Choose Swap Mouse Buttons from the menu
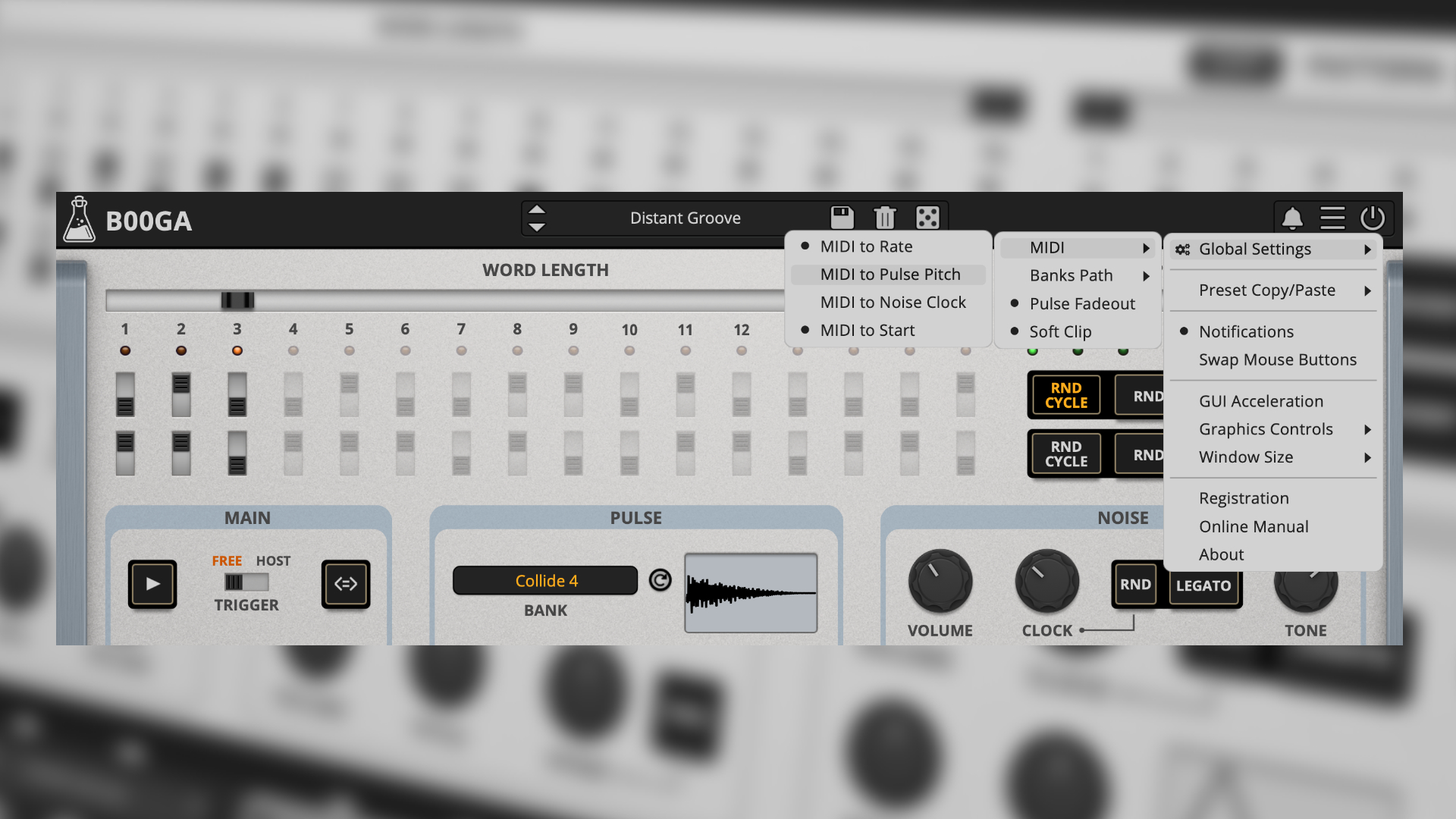 [1277, 359]
